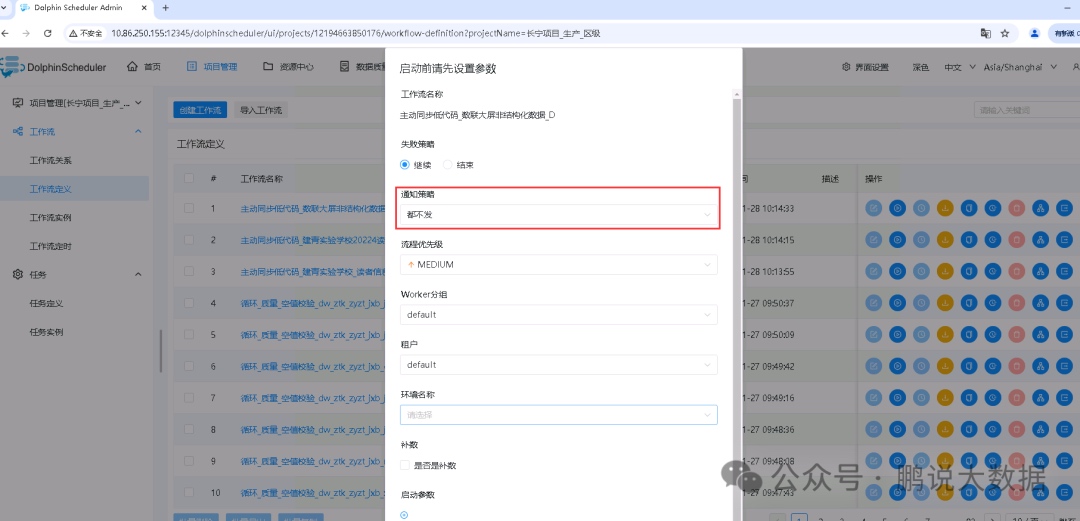Click the tree view icon in row 5
Screen dimensions: 1080x521
point(1041,334)
